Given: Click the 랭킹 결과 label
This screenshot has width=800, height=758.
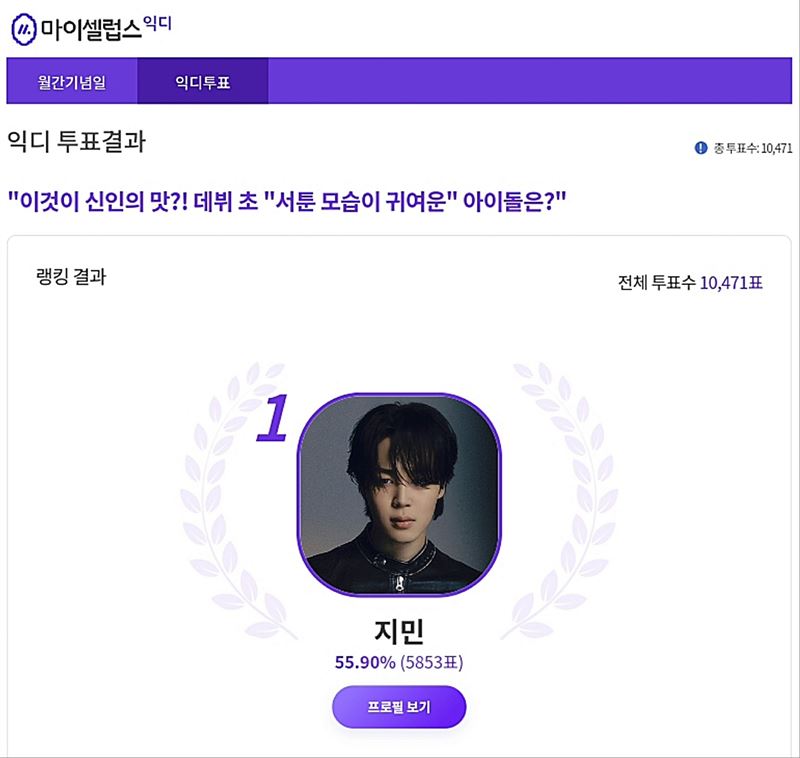Looking at the screenshot, I should pos(70,277).
